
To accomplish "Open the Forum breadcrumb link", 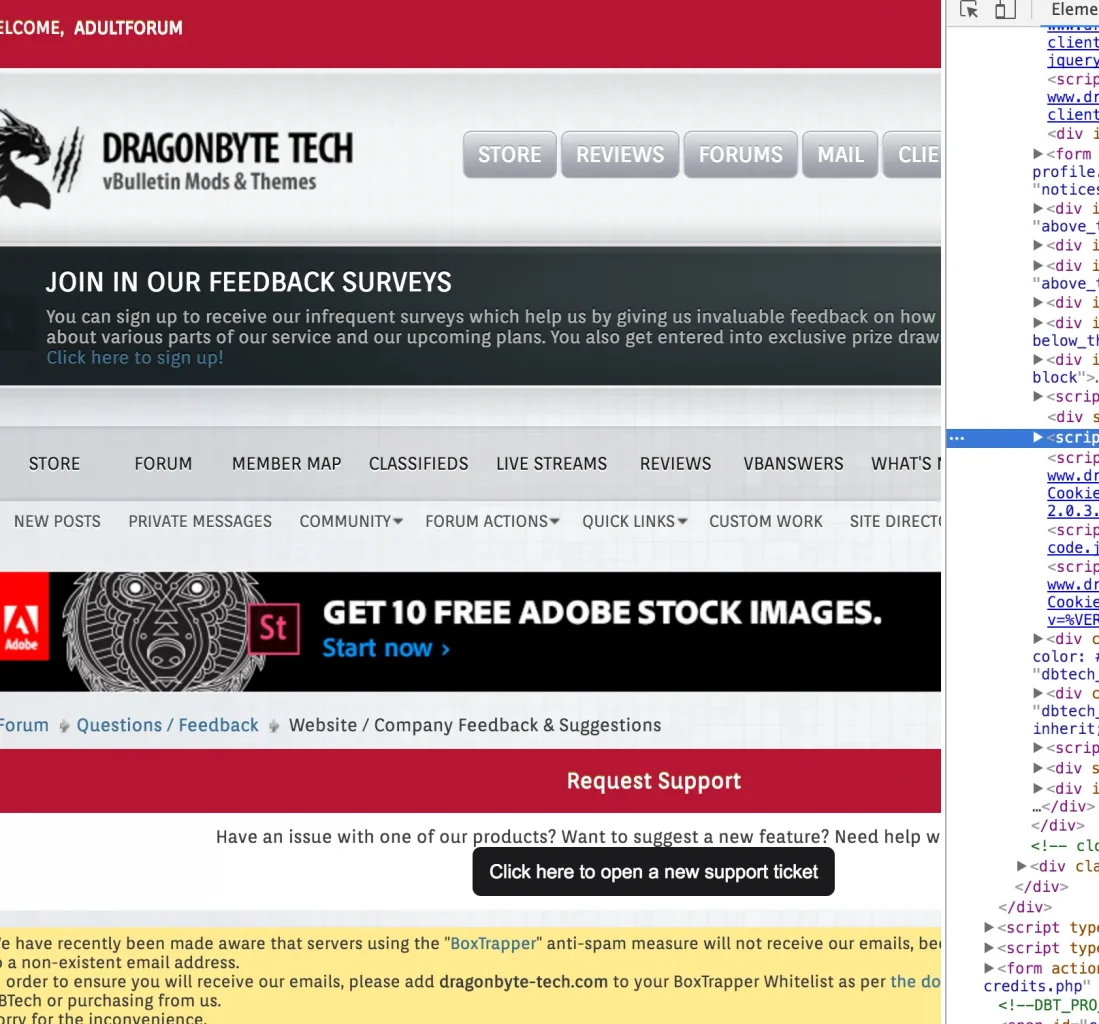I will point(24,725).
